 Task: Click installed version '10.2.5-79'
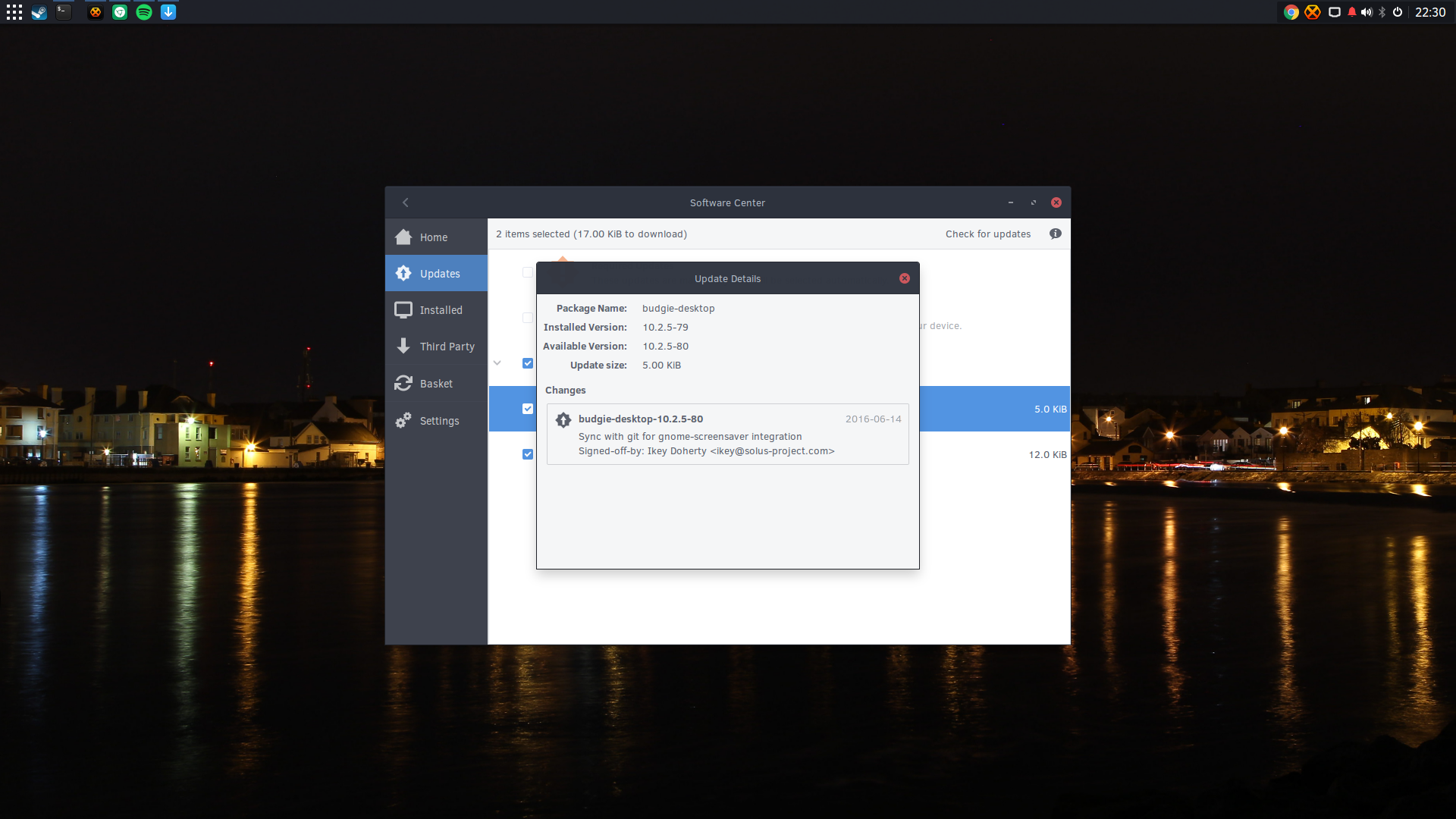(666, 327)
